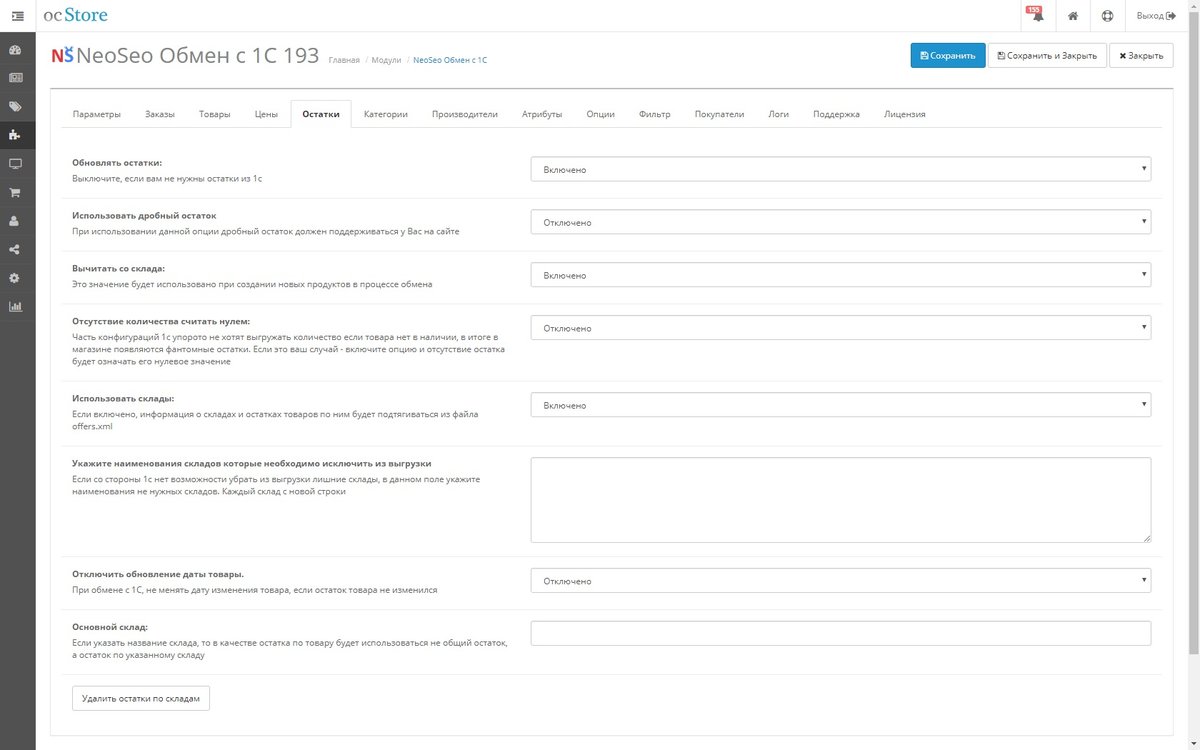The width and height of the screenshot is (1200, 750).
Task: Switch to the Товары tab
Action: point(215,114)
